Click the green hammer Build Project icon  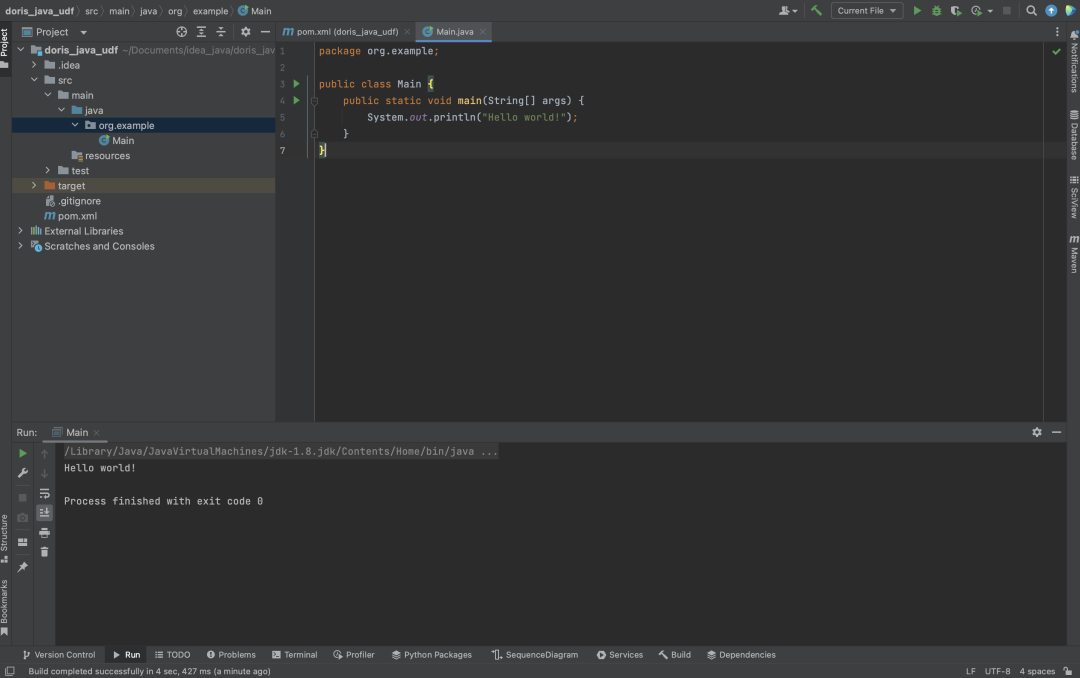(x=817, y=11)
